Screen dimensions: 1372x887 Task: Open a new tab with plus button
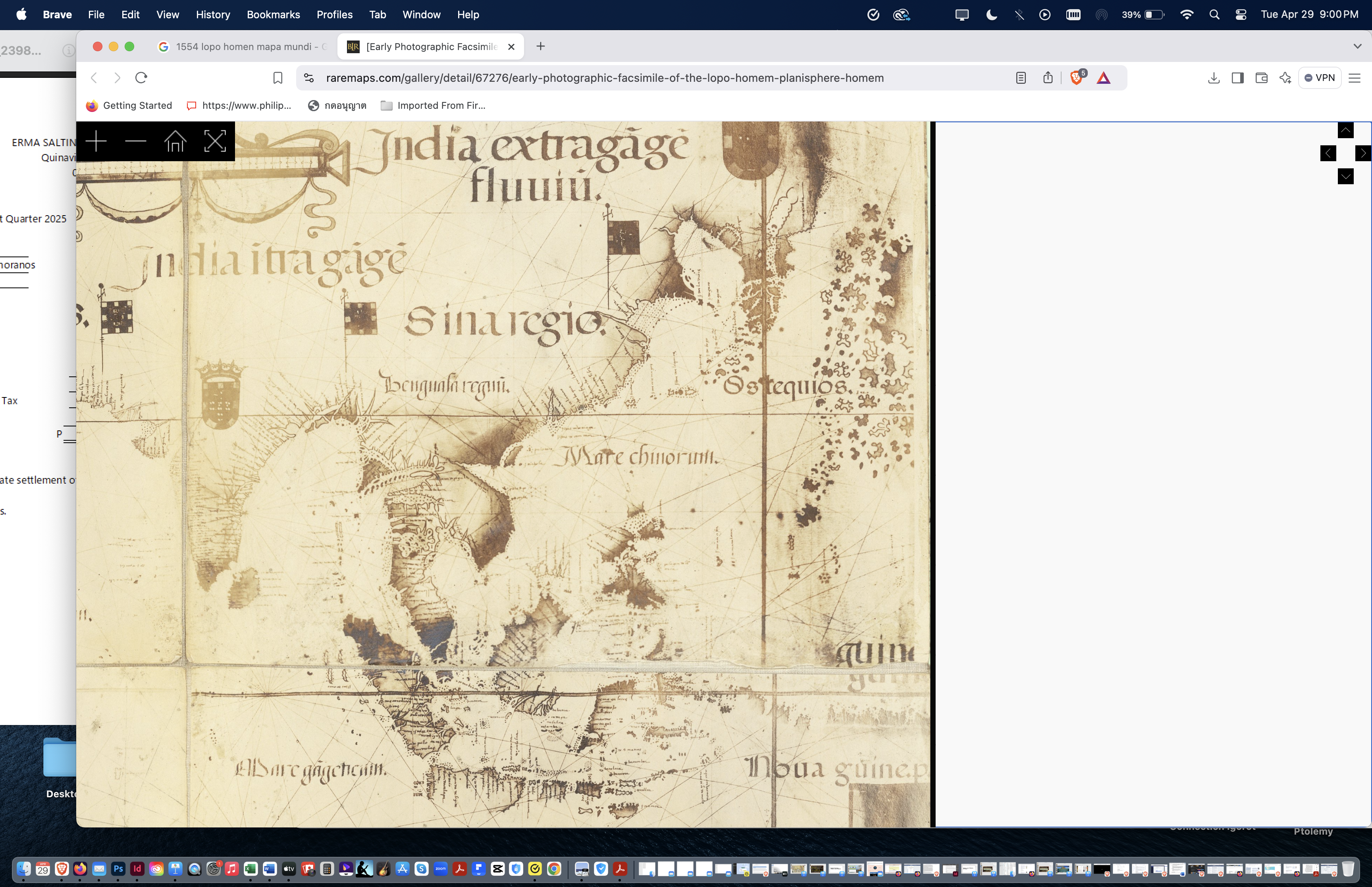[x=540, y=47]
